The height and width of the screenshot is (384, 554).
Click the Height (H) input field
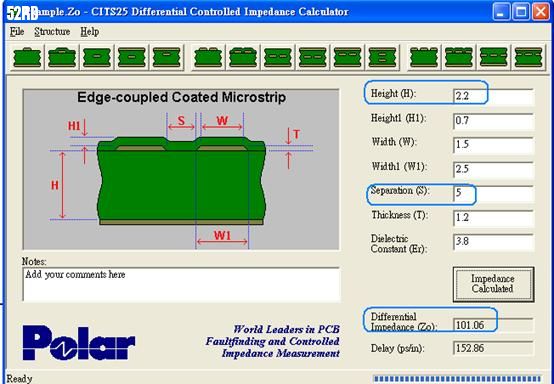tap(493, 96)
